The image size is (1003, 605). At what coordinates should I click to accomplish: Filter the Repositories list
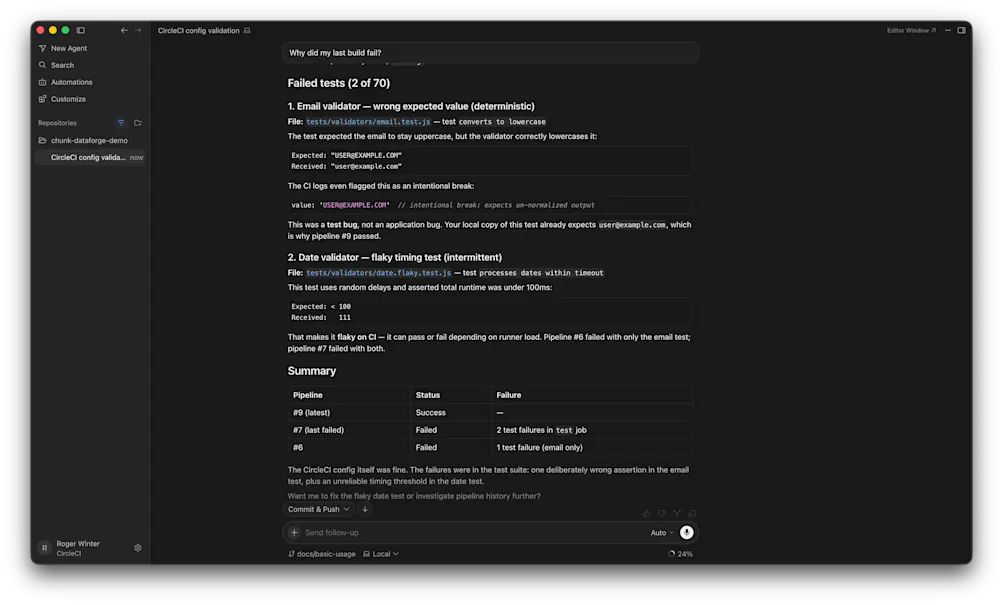tap(121, 123)
